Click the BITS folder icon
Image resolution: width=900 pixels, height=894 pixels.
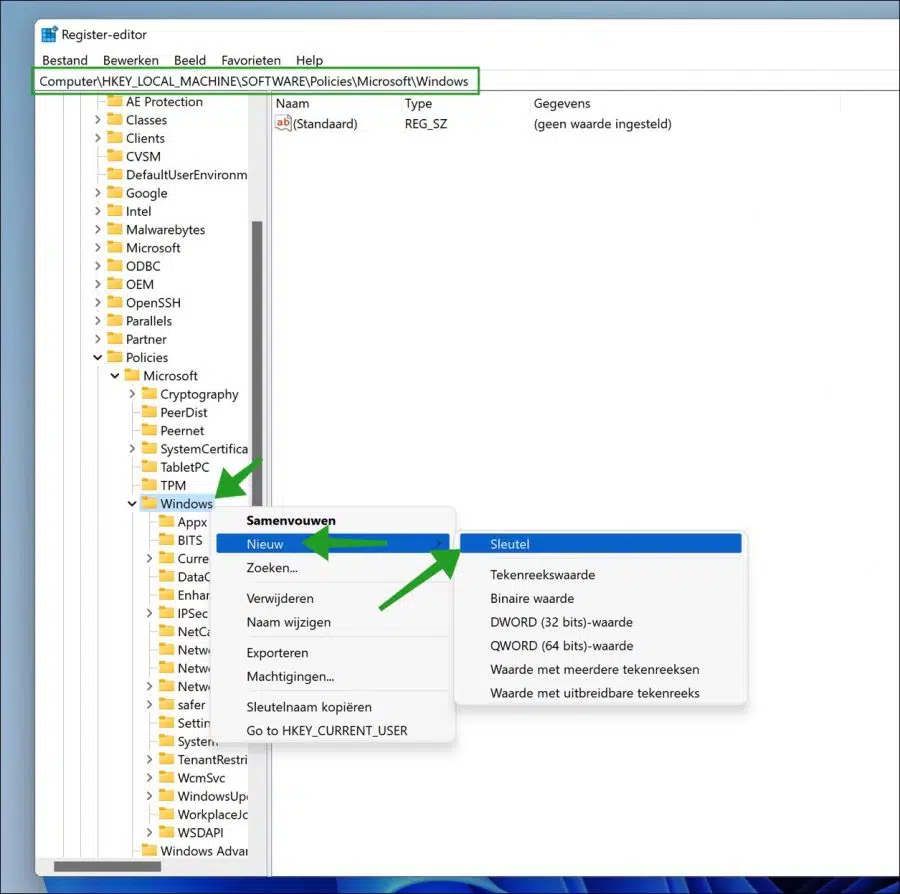pyautogui.click(x=166, y=540)
